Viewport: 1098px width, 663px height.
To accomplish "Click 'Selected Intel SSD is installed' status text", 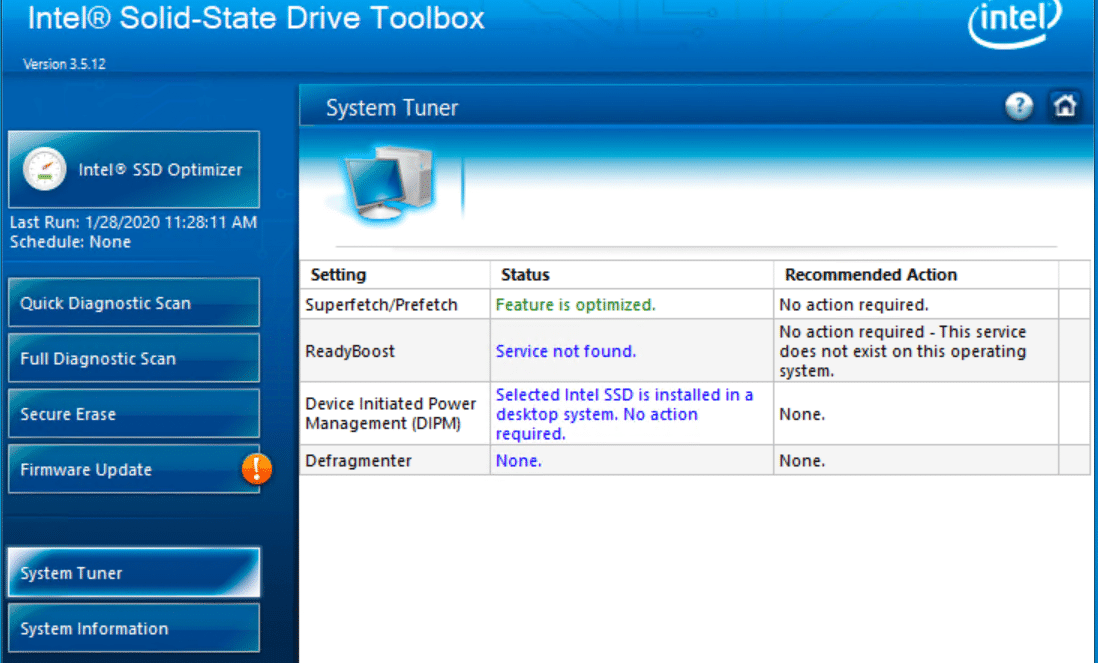I will (x=625, y=414).
